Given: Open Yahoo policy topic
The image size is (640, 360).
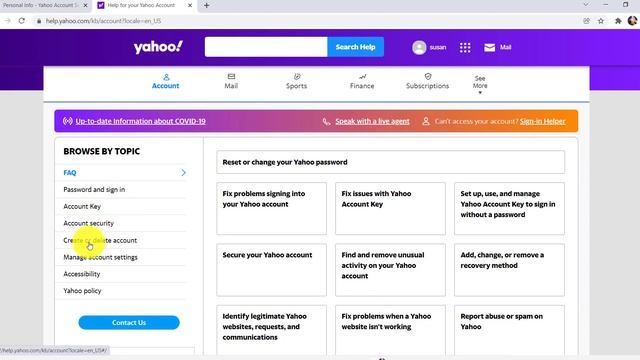Looking at the screenshot, I should coord(82,291).
